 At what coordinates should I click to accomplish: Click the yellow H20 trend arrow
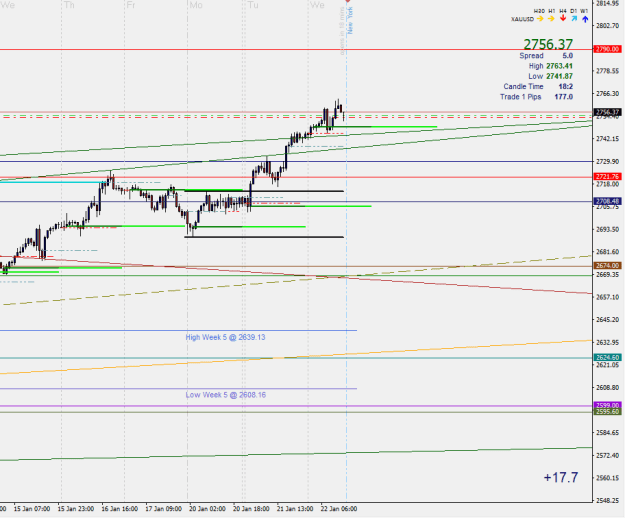point(540,19)
